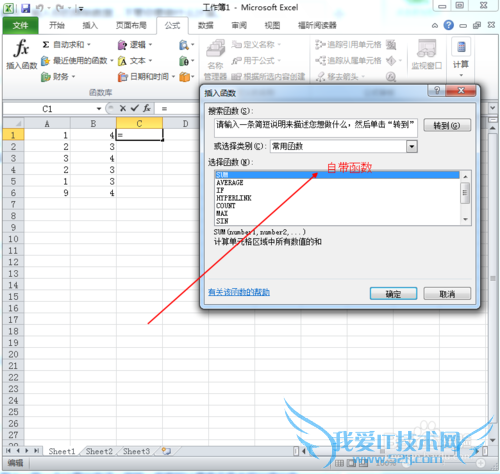This screenshot has width=500, height=474.
Task: Select MAX in the function list
Action: [x=337, y=213]
